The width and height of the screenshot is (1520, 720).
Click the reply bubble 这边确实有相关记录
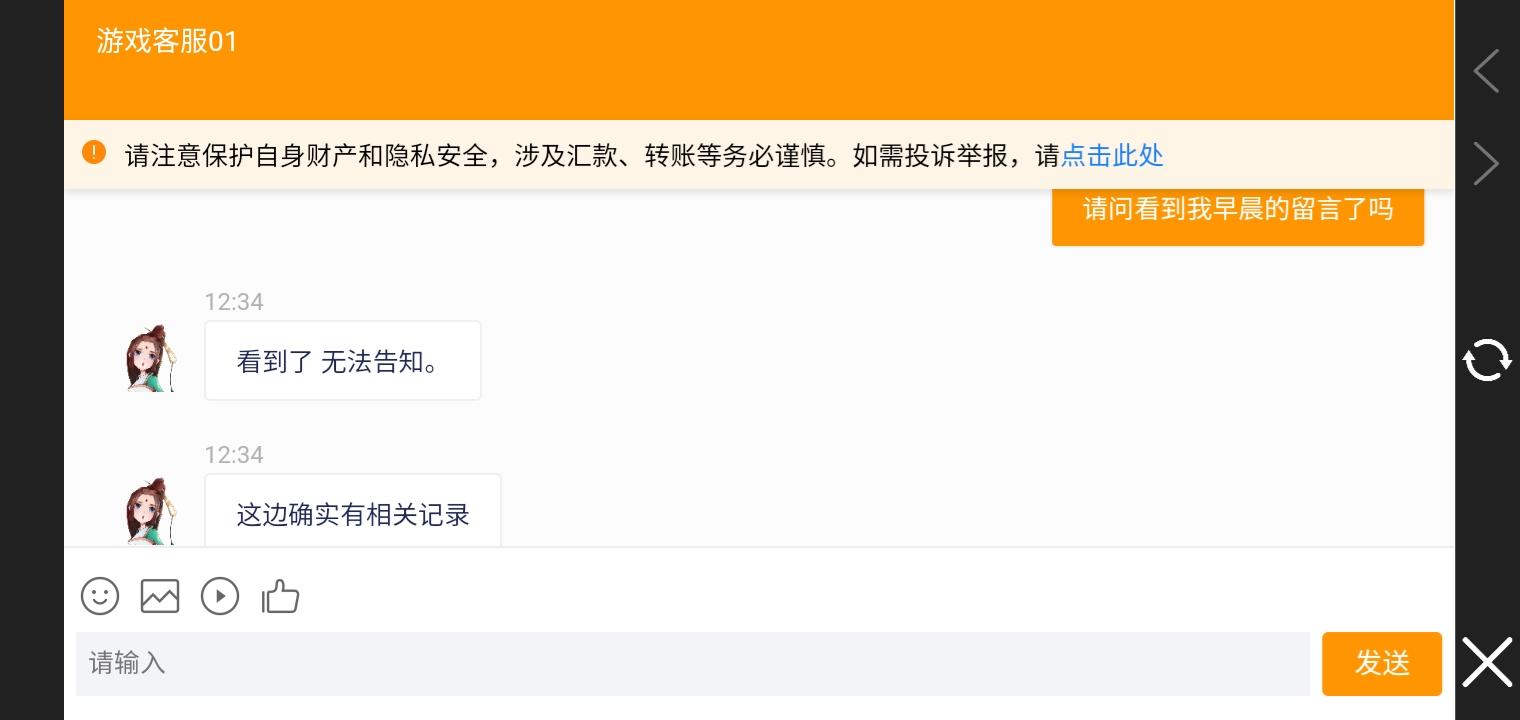pos(353,511)
